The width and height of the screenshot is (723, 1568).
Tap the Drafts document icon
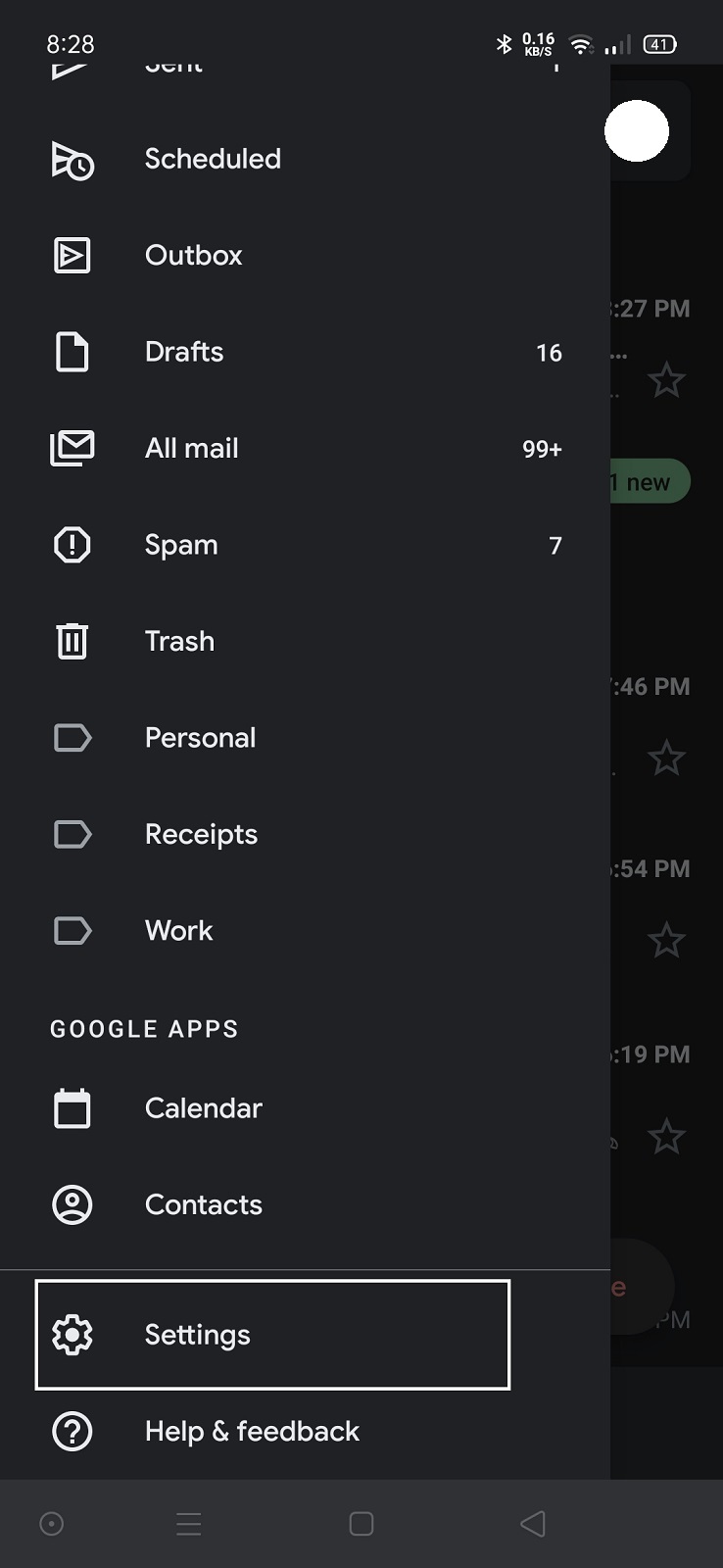pos(72,352)
